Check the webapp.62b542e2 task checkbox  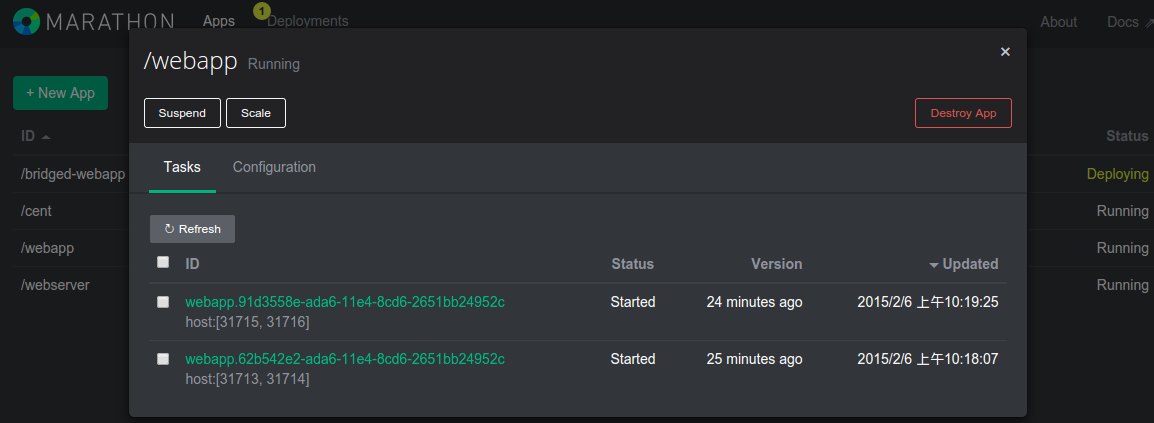pyautogui.click(x=163, y=359)
